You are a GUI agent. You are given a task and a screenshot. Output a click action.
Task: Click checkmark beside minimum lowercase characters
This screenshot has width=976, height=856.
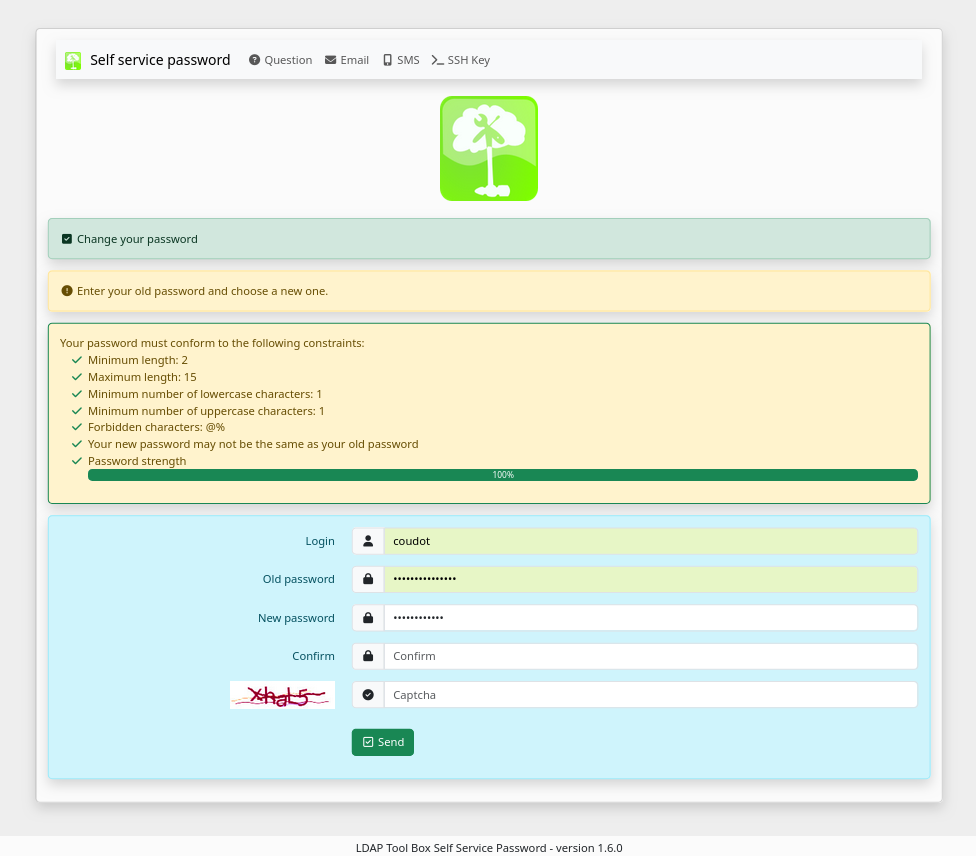click(x=77, y=394)
